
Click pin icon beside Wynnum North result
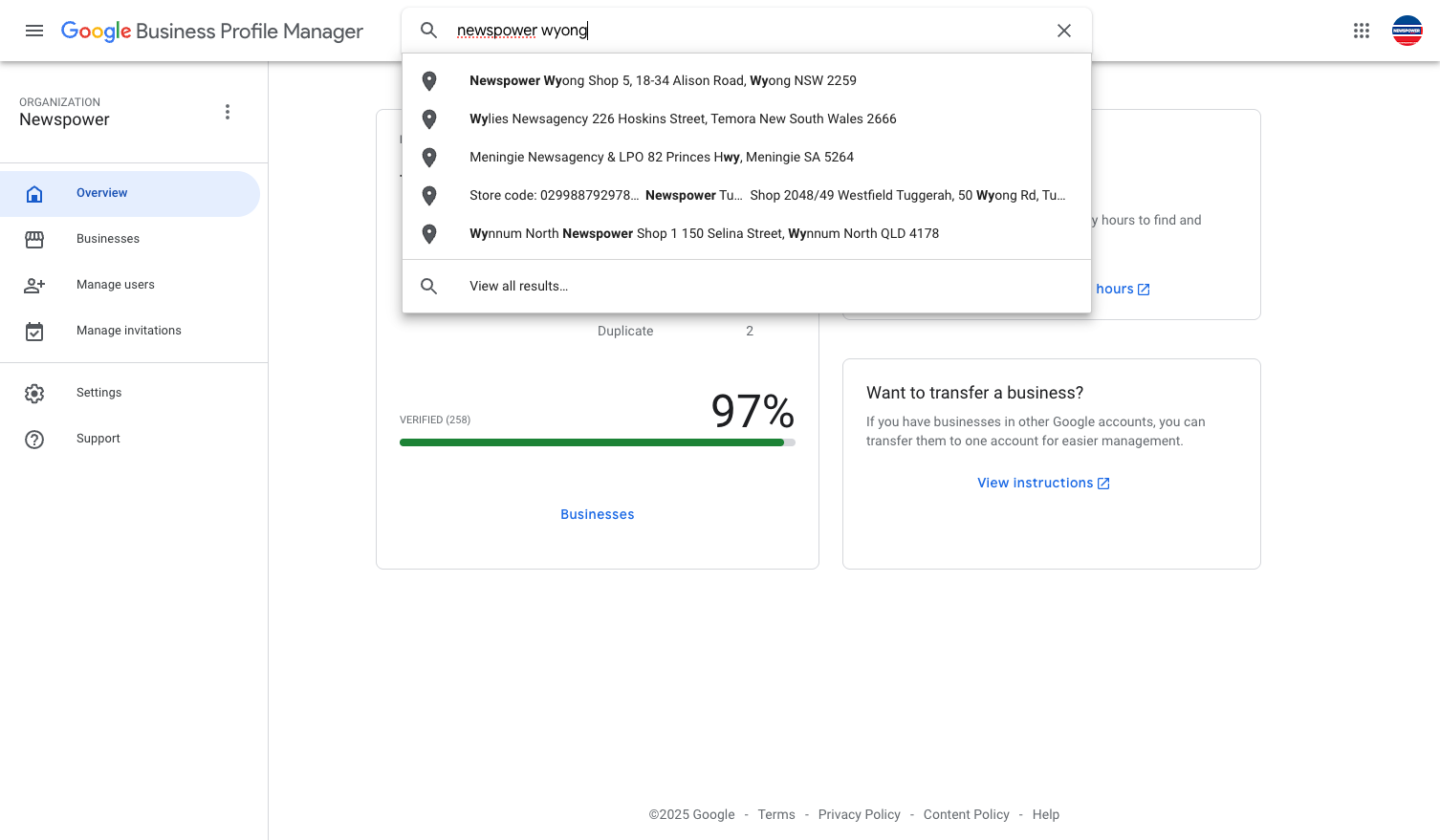click(x=429, y=234)
